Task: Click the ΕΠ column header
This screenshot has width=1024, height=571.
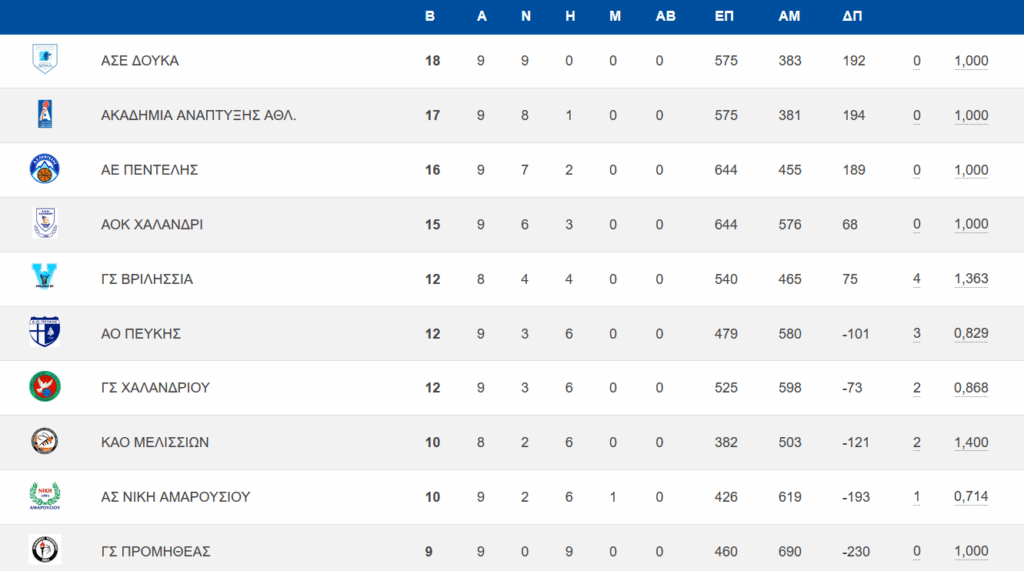Action: click(x=724, y=16)
